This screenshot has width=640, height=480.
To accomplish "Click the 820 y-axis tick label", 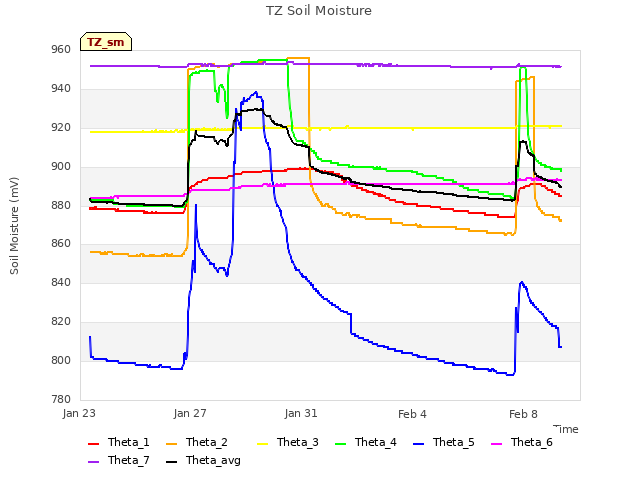I will click(x=61, y=322).
